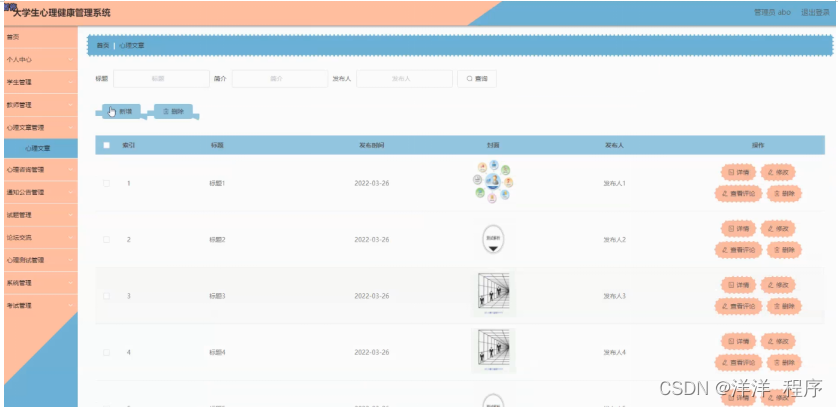
Task: Click the 标题1 cell text
Action: click(x=217, y=183)
